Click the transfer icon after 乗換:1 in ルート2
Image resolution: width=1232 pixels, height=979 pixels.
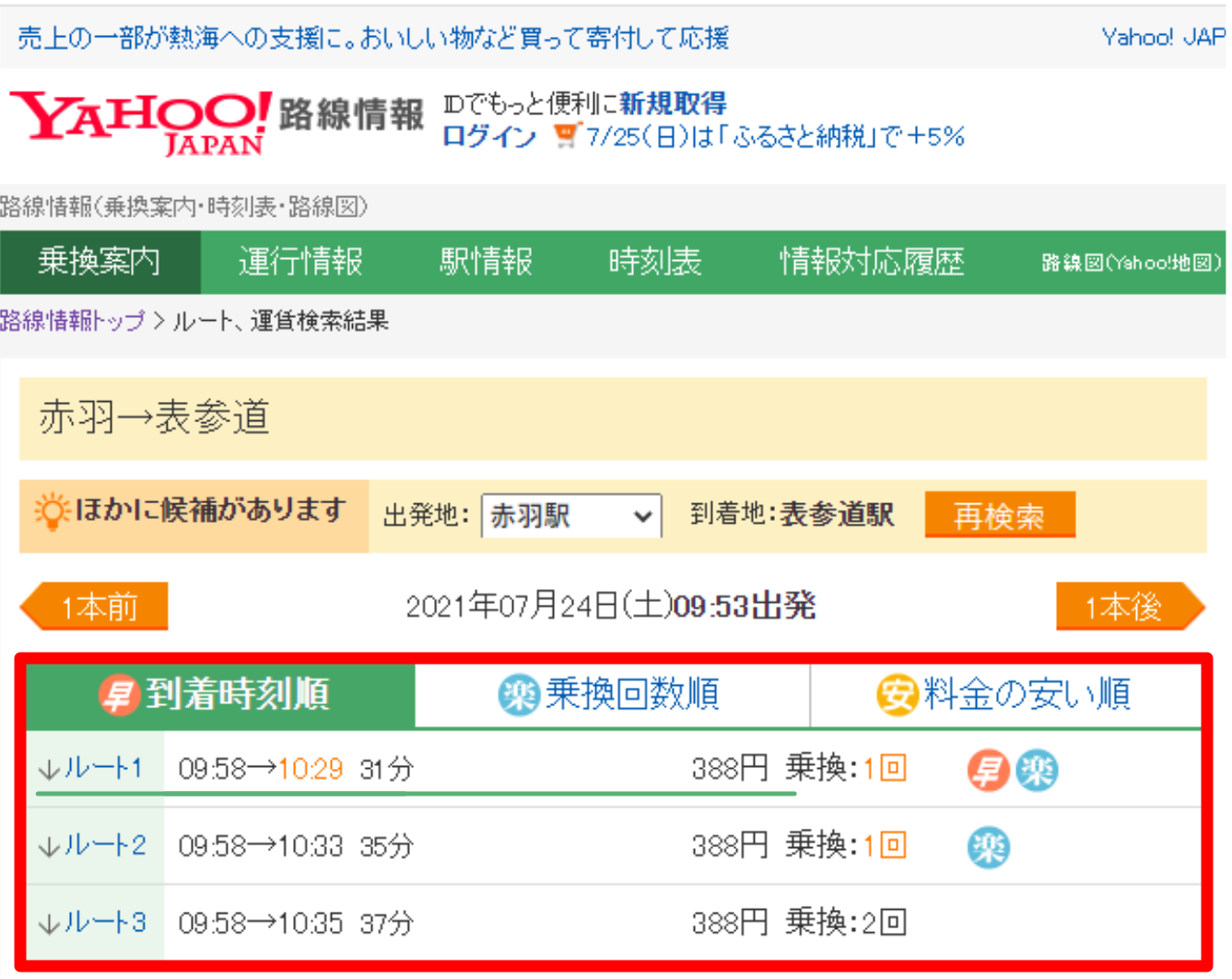click(x=893, y=845)
